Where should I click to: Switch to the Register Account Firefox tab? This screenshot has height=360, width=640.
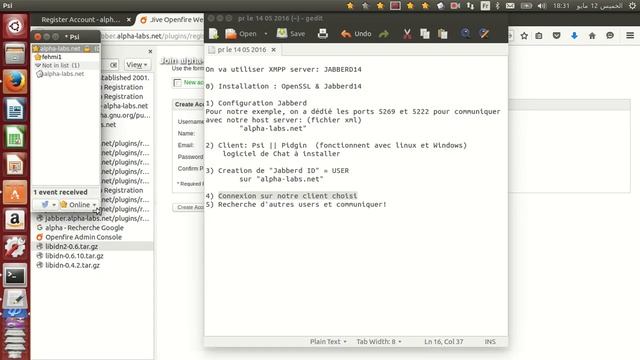(81, 20)
